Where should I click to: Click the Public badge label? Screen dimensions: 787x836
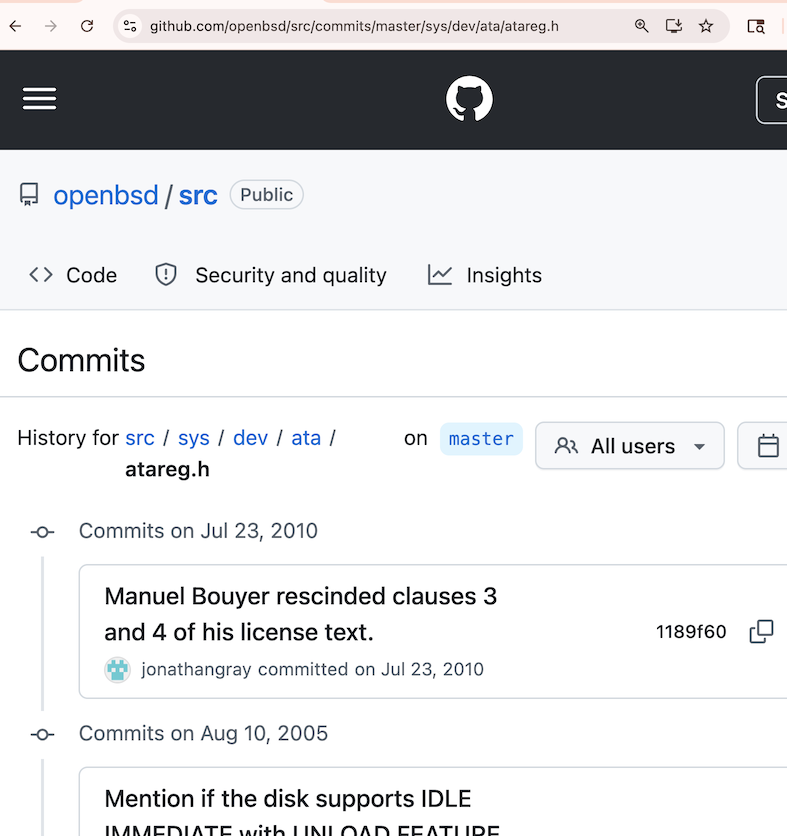coord(267,195)
